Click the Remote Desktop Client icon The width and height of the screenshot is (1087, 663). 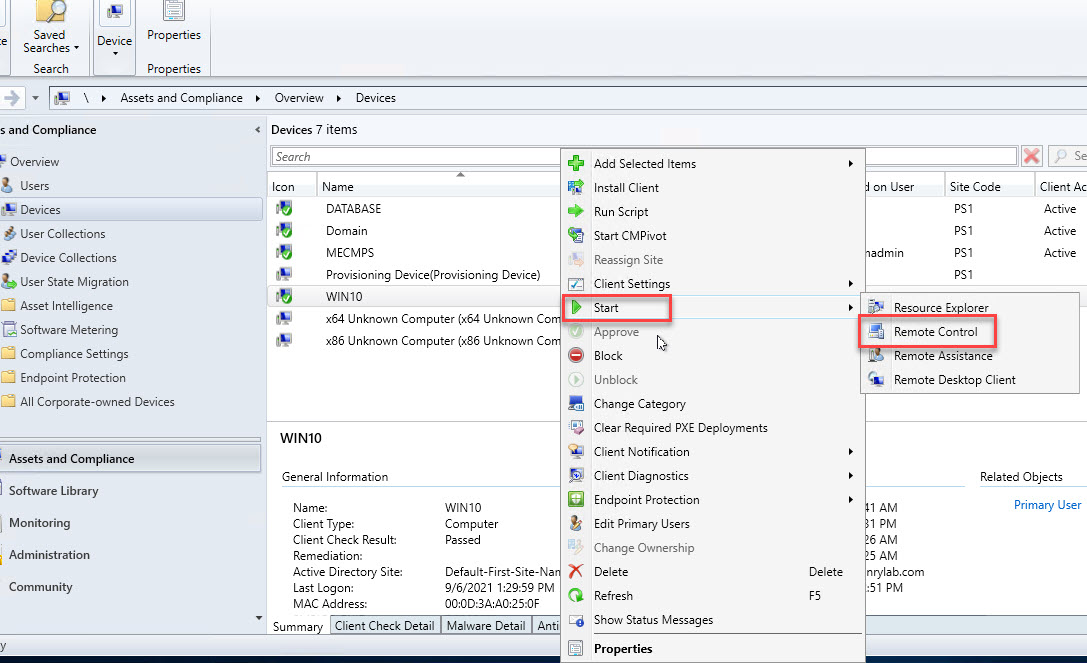[876, 380]
